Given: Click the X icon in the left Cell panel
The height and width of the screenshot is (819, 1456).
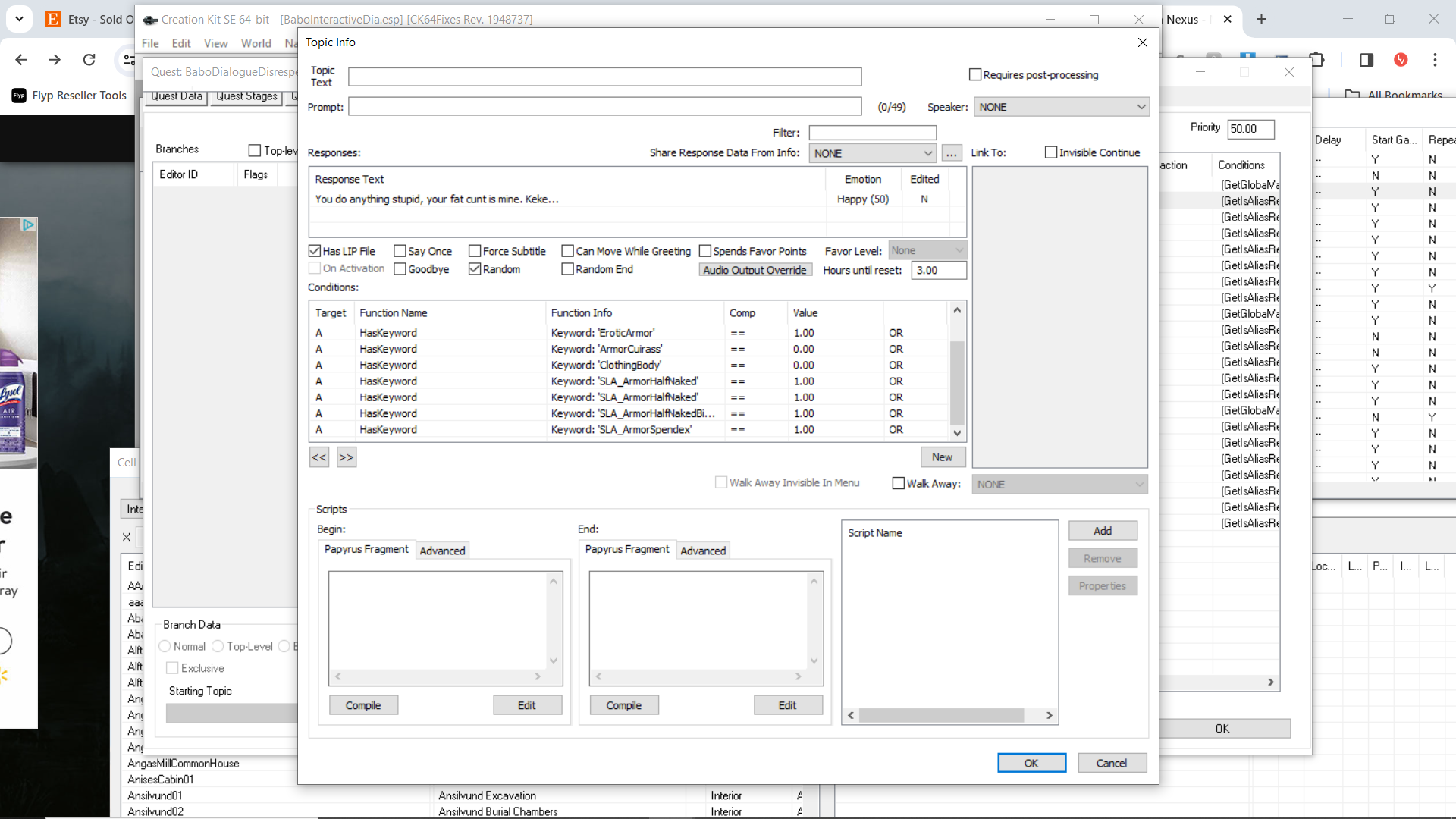Looking at the screenshot, I should (127, 538).
